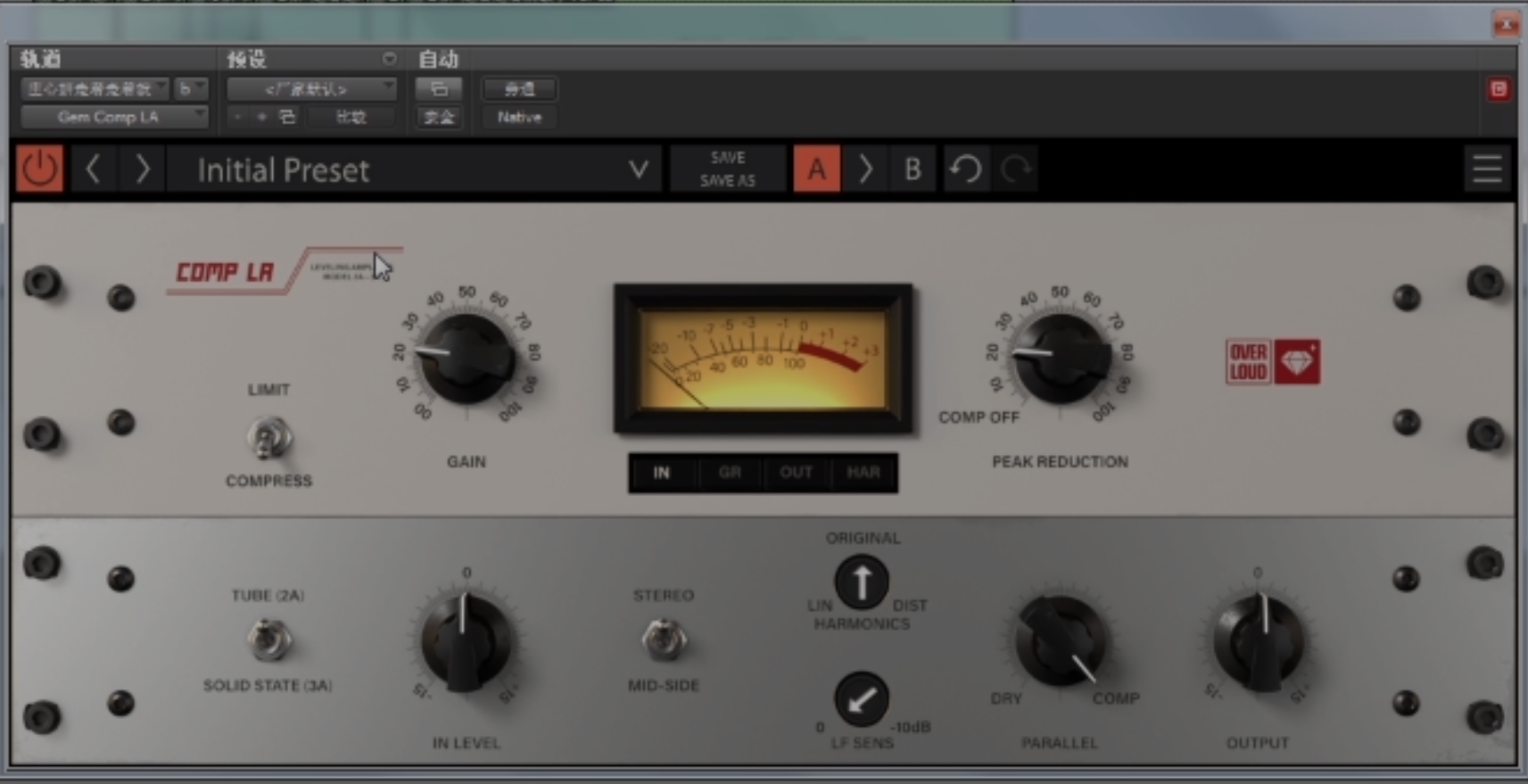Click the Harmonics selector knob
Screen dimensions: 1528x784
coord(861,582)
